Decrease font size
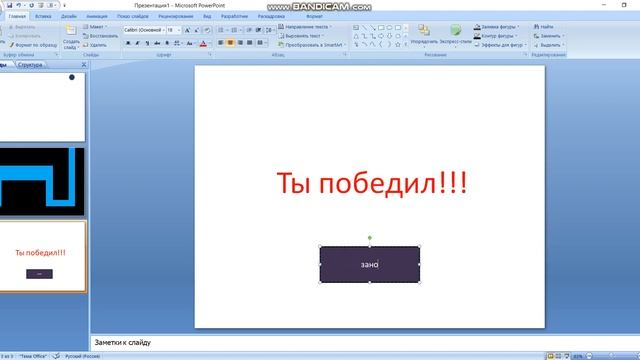 coord(197,30)
